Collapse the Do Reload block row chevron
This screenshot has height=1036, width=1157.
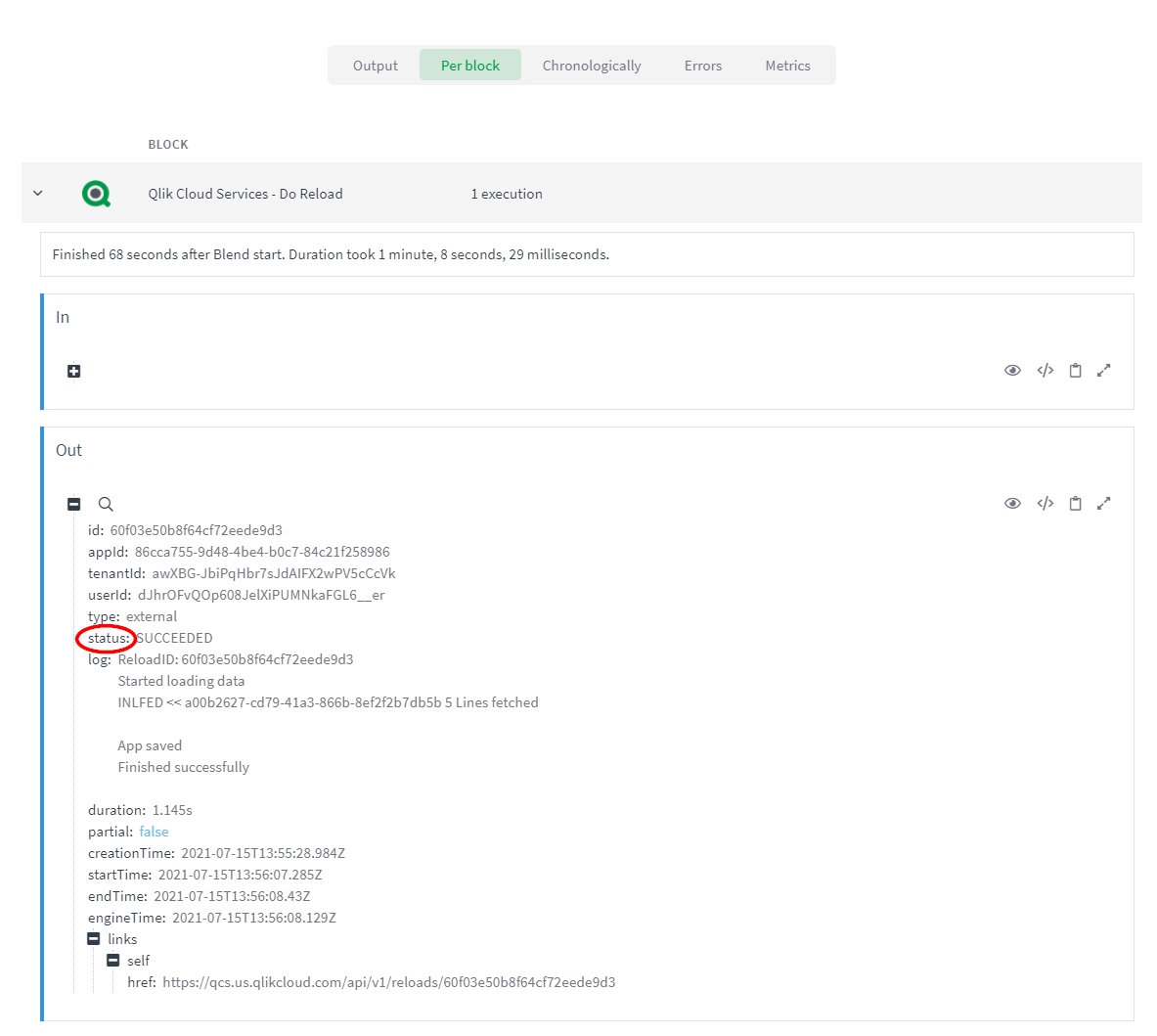pyautogui.click(x=38, y=194)
